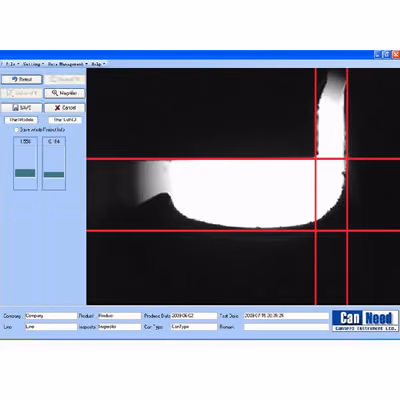400x400 pixels.
Task: Click the SAVE button with disk icon
Action: [x=22, y=108]
